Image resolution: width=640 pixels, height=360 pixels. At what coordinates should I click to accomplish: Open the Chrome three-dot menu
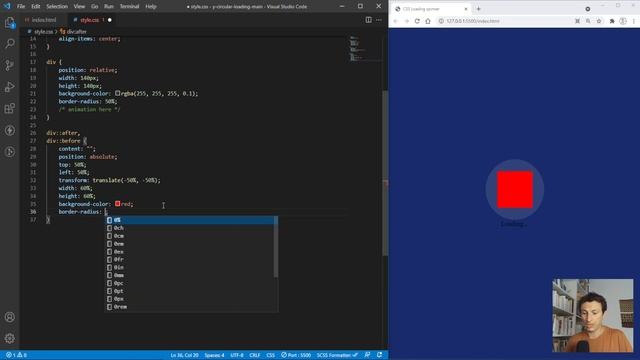coord(634,21)
